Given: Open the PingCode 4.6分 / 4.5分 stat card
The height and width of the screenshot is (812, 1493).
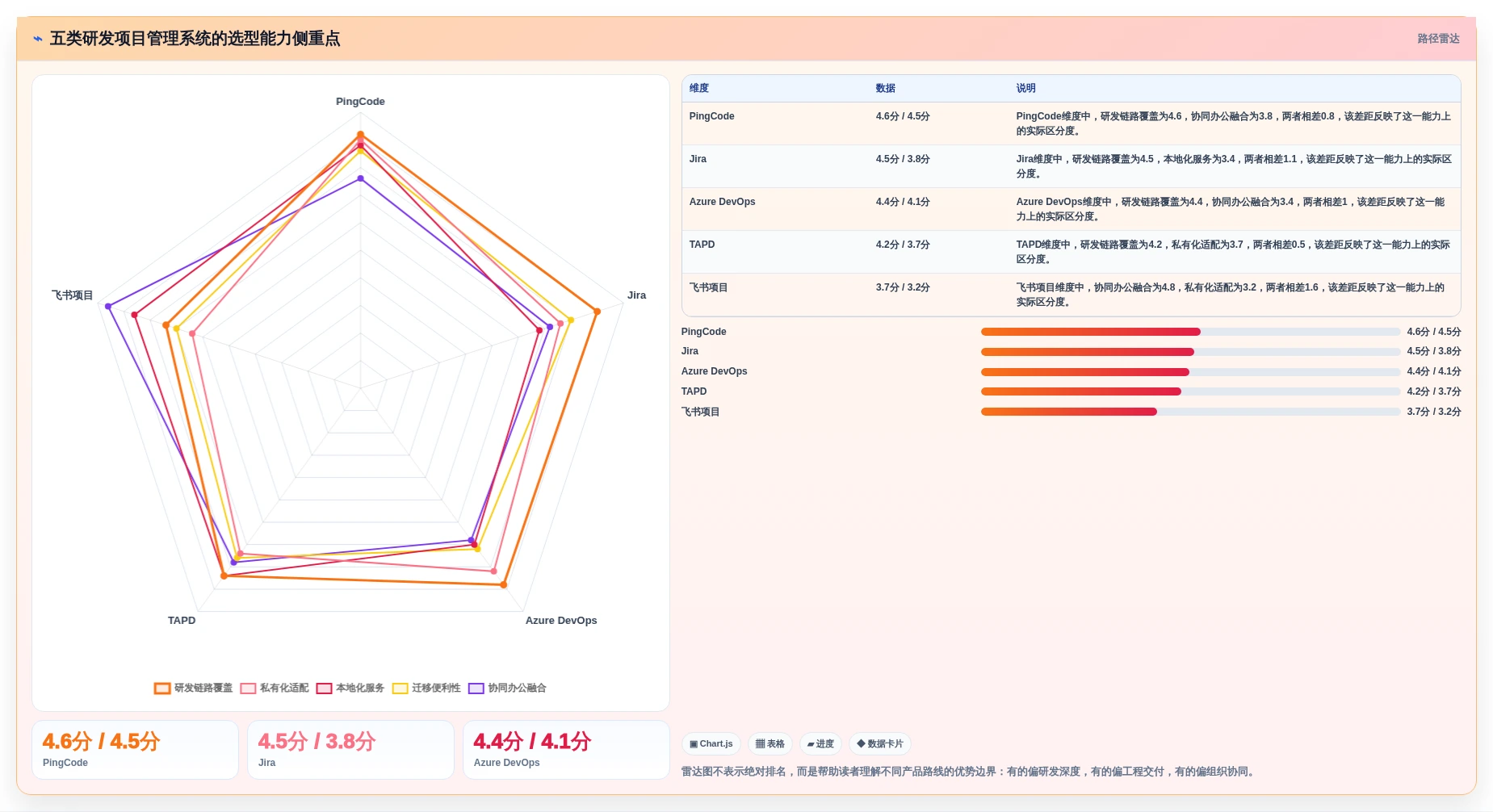Looking at the screenshot, I should (135, 750).
